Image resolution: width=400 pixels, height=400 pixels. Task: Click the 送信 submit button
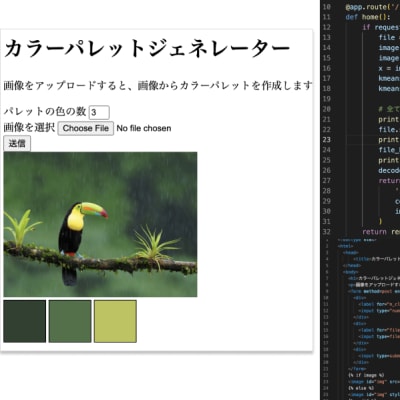pyautogui.click(x=17, y=144)
